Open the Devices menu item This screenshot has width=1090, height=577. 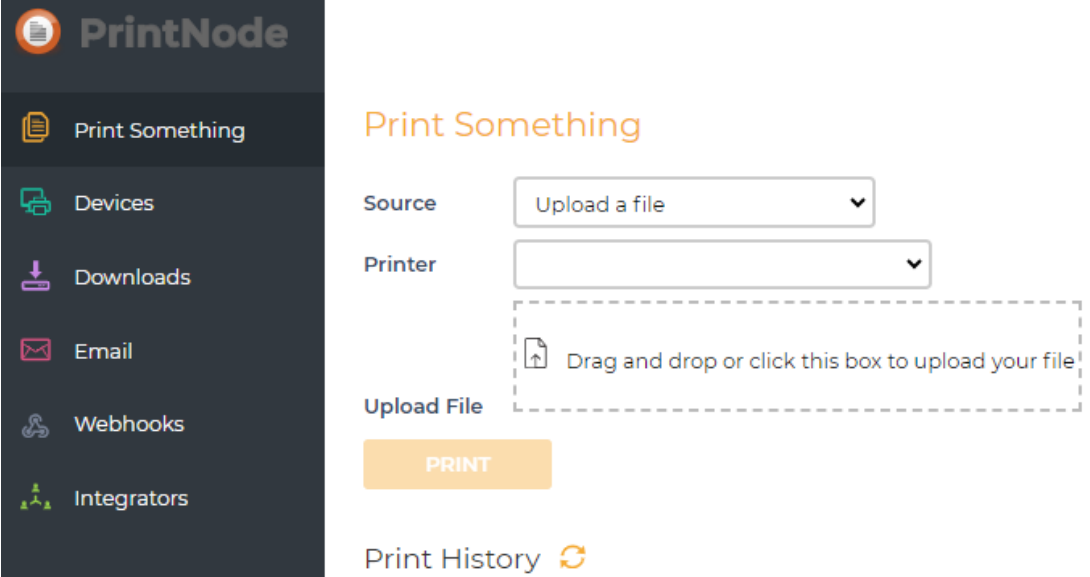114,203
